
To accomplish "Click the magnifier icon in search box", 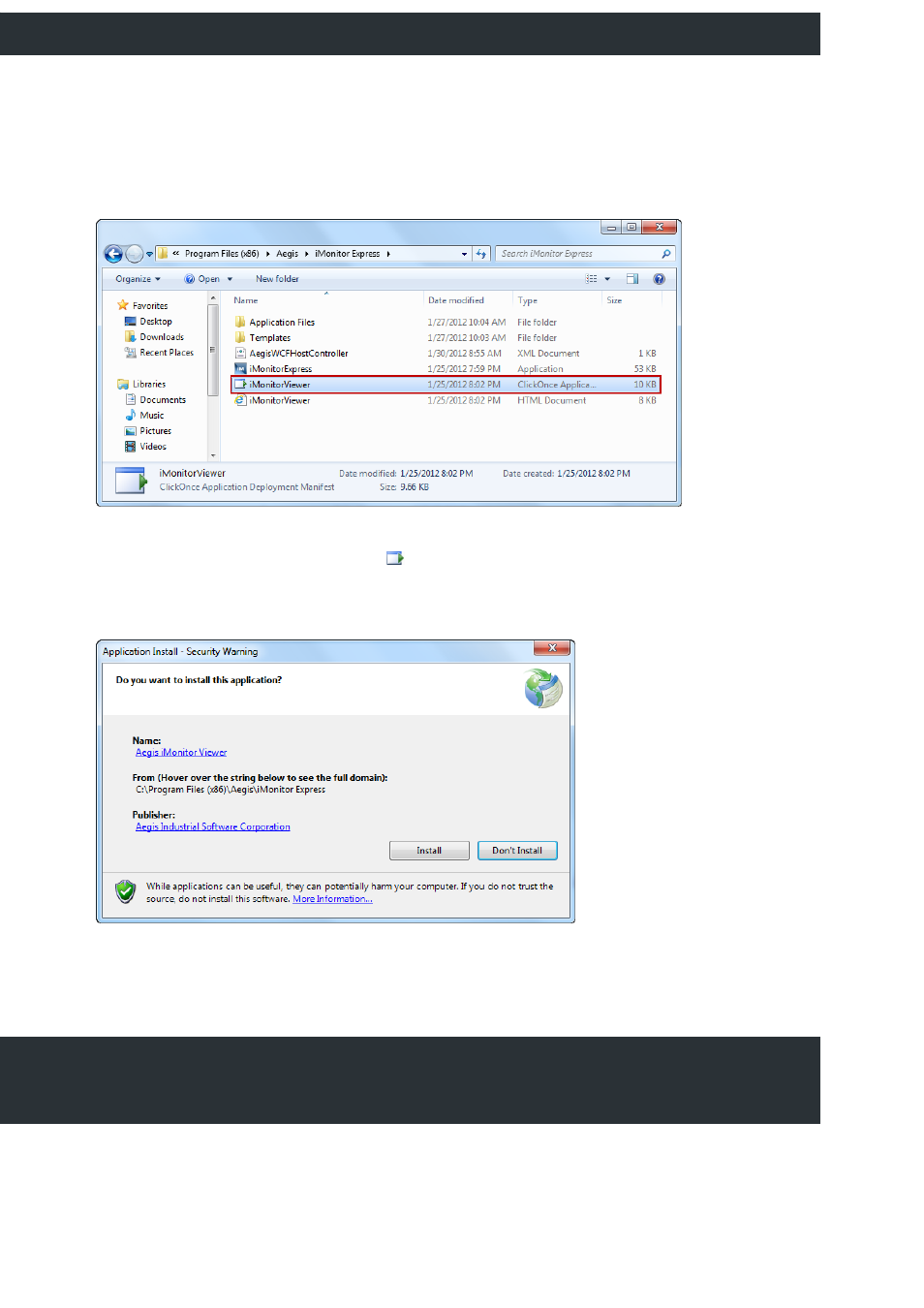I will tap(666, 254).
